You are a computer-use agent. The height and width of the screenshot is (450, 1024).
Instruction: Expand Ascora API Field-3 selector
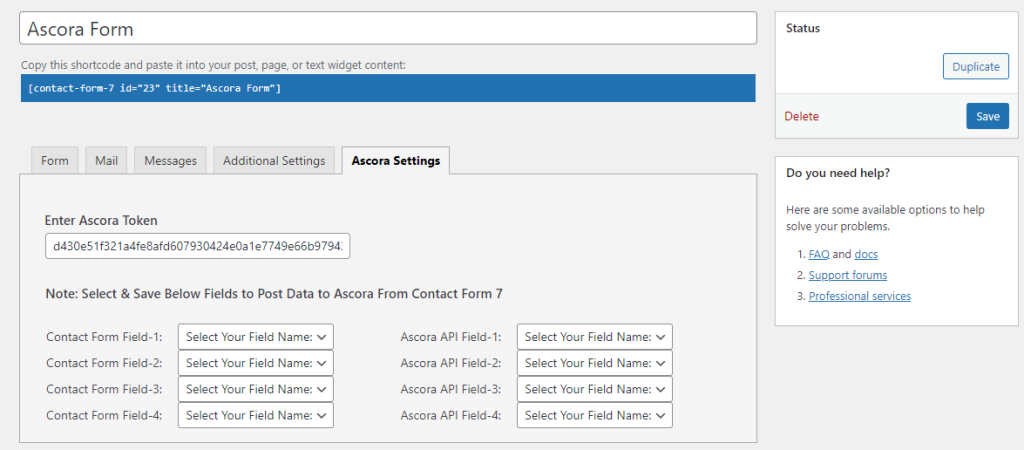(x=594, y=389)
